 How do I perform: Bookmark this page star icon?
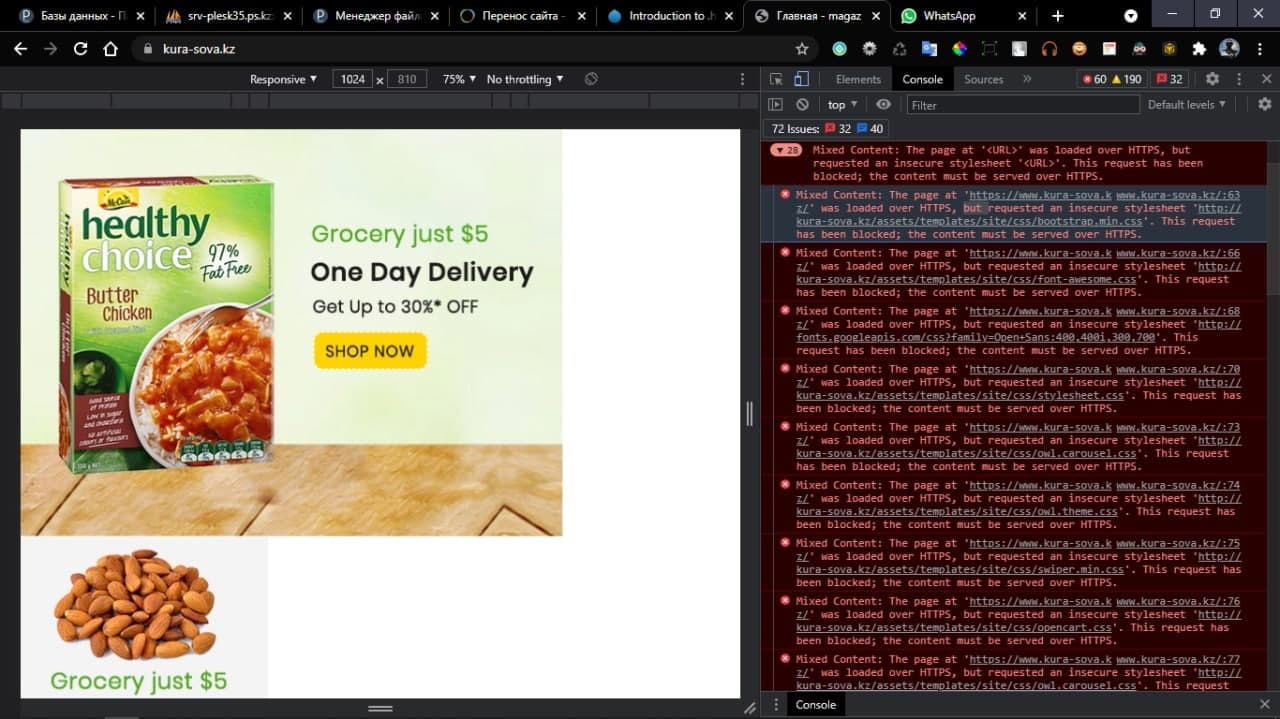pyautogui.click(x=801, y=48)
